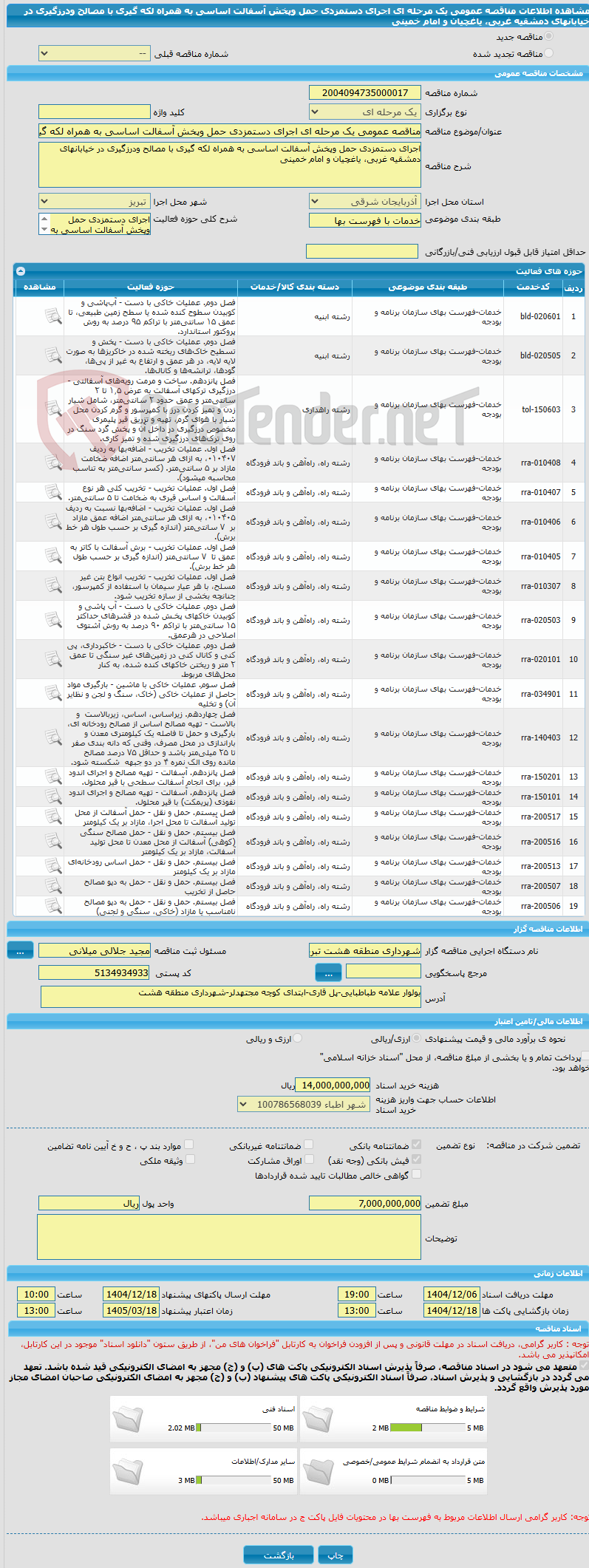The width and height of the screenshot is (589, 1568).
Task: Select the ارزی/ریالی radio option
Action: [417, 1038]
